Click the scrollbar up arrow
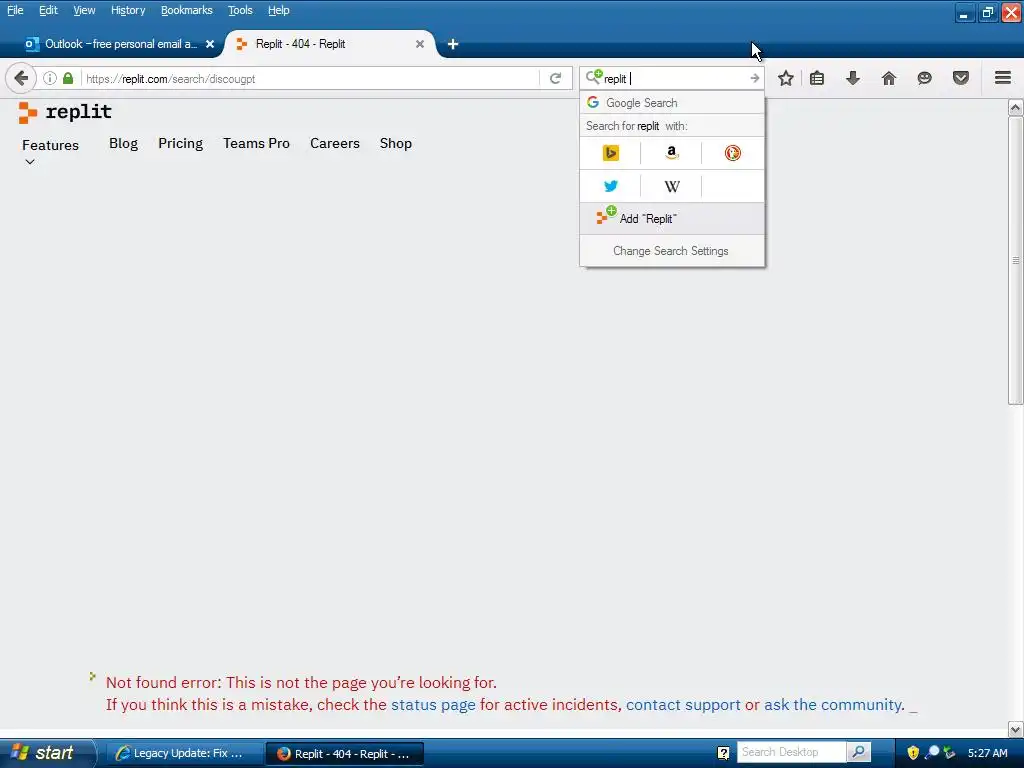 click(1016, 108)
